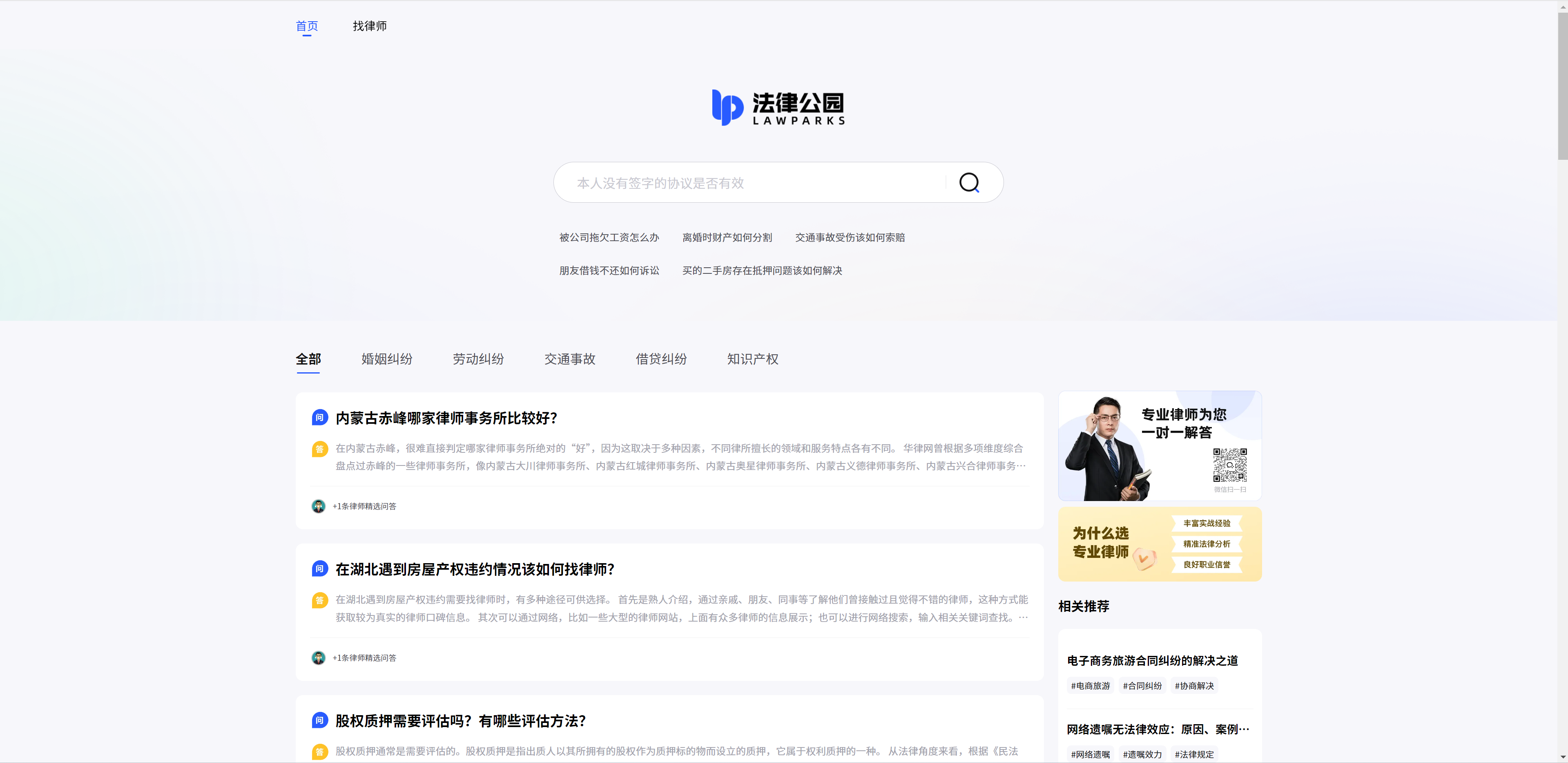Select the 全部 category tab

[308, 359]
